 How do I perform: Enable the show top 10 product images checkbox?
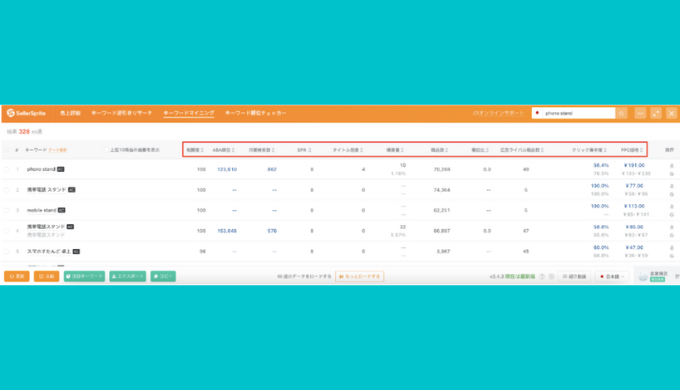pos(106,150)
